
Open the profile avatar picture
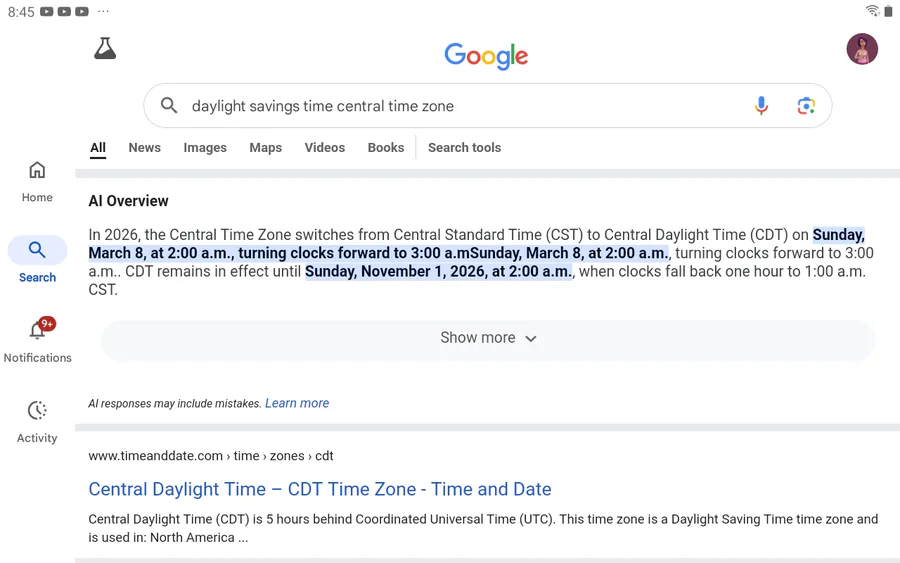click(862, 49)
